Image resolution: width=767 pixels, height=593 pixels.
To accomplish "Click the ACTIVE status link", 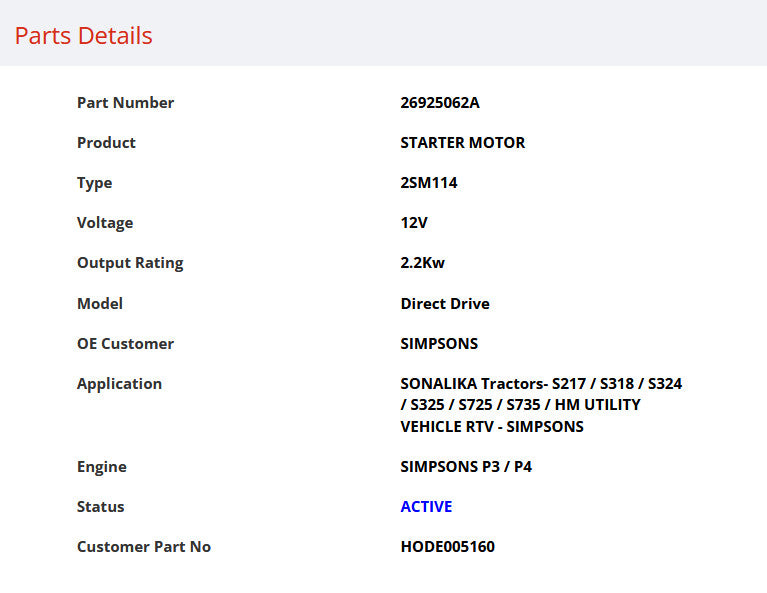I will tap(426, 506).
